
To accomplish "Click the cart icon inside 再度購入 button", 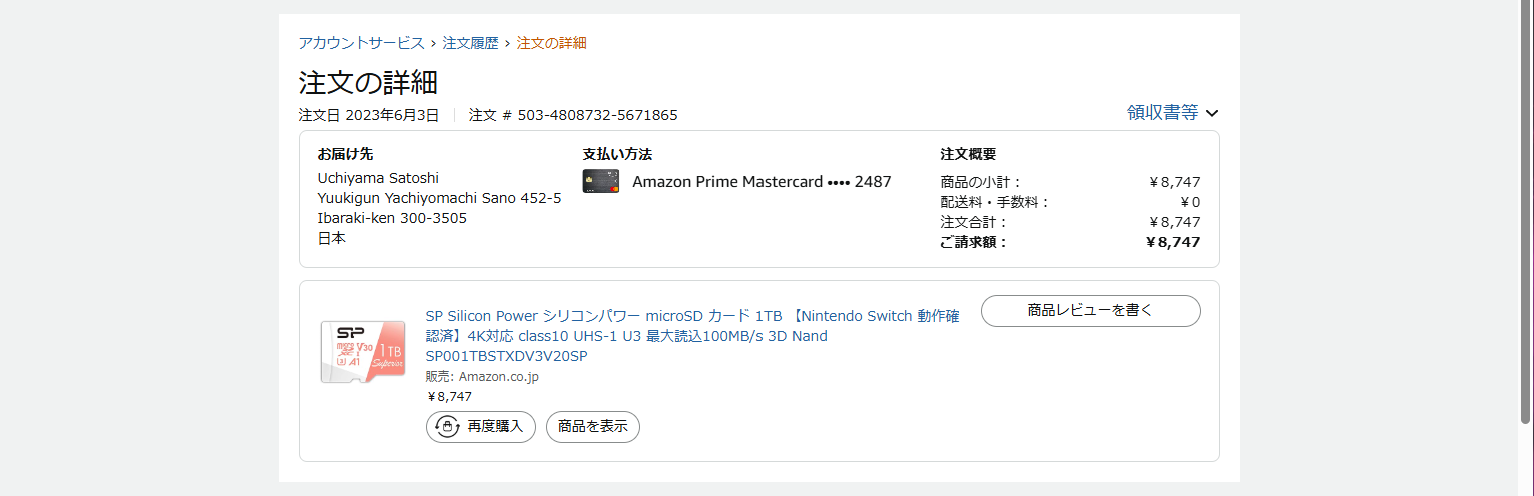I will pos(445,427).
